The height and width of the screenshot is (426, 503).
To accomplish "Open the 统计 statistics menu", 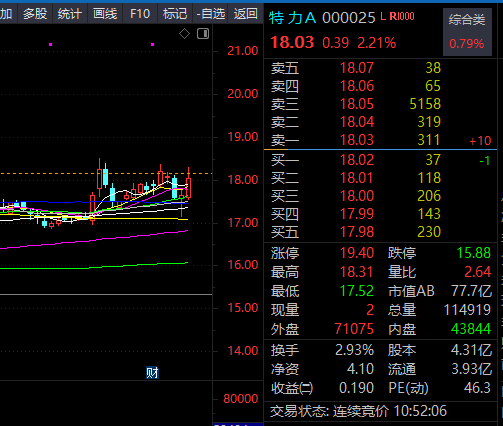I will [69, 14].
